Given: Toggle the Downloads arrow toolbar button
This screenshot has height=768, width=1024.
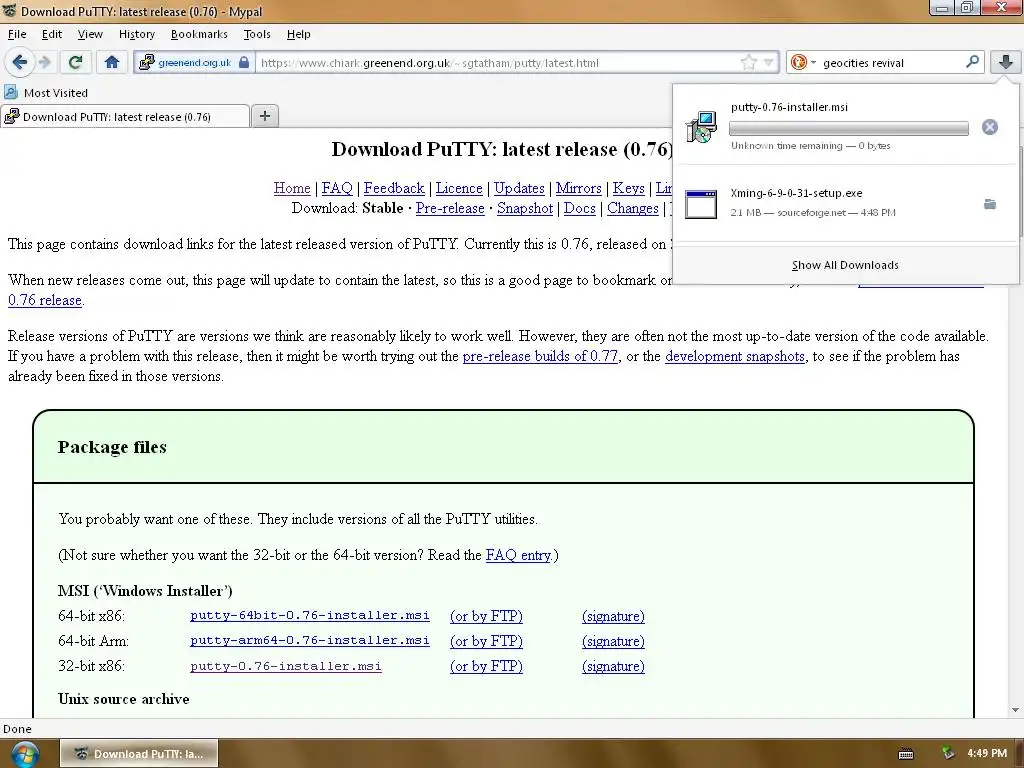Looking at the screenshot, I should click(1005, 63).
